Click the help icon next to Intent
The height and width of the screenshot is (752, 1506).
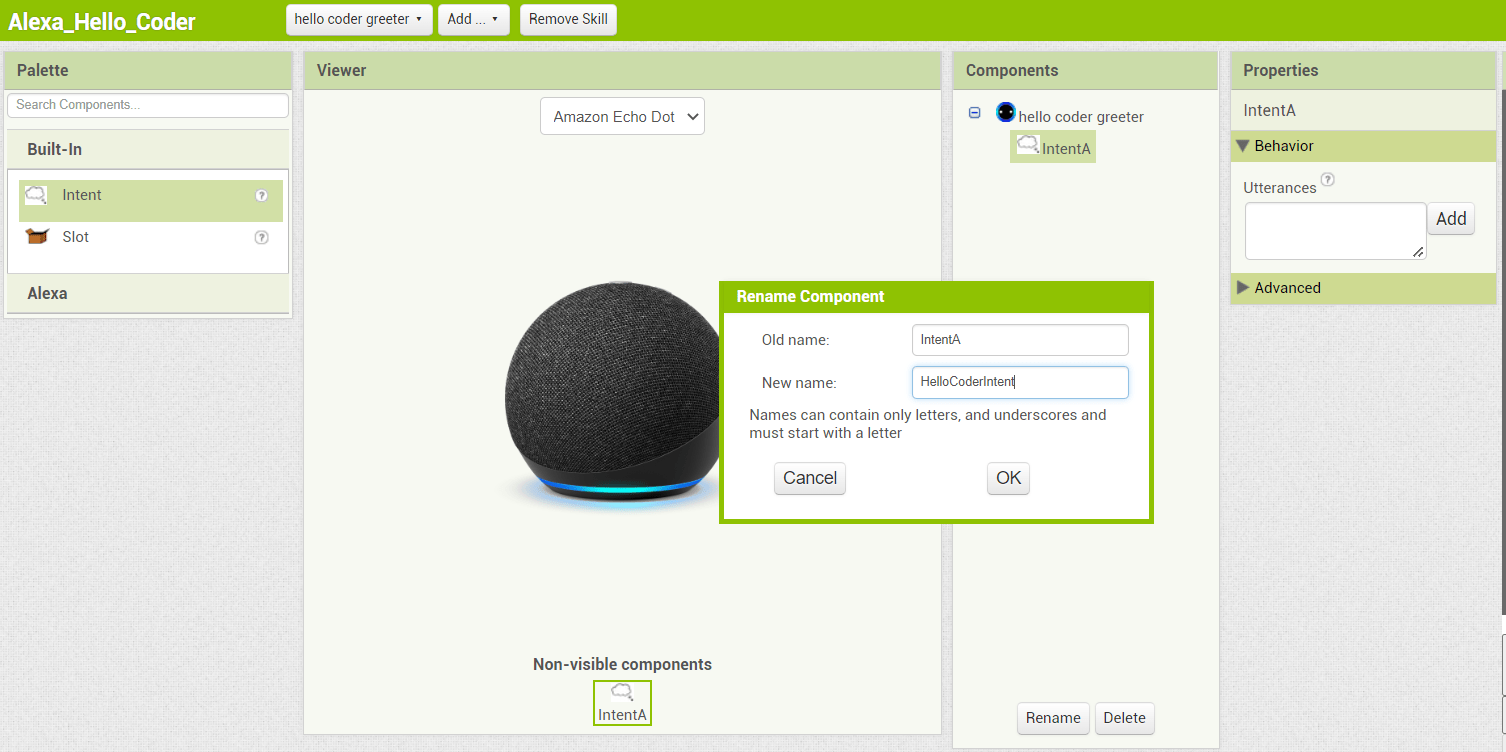tap(261, 195)
